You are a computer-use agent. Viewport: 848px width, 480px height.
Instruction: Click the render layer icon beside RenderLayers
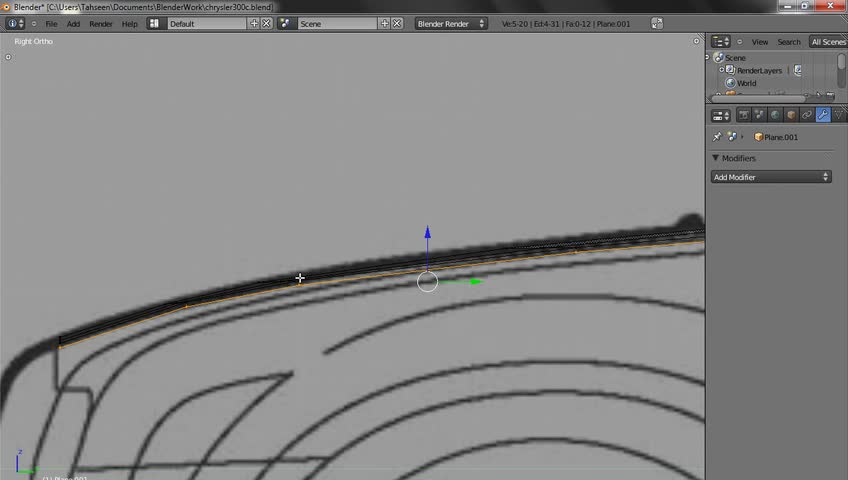pyautogui.click(x=798, y=70)
